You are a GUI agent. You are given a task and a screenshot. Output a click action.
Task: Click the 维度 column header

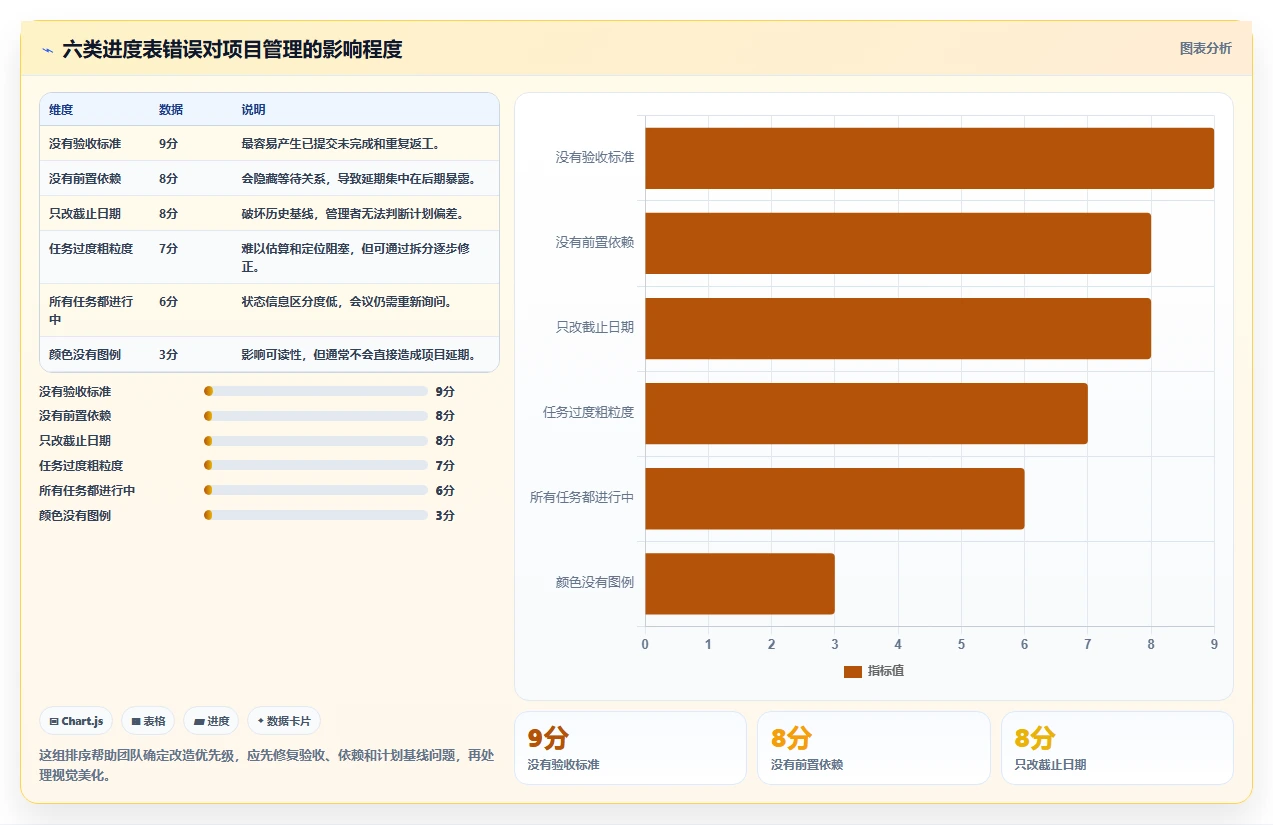(61, 110)
